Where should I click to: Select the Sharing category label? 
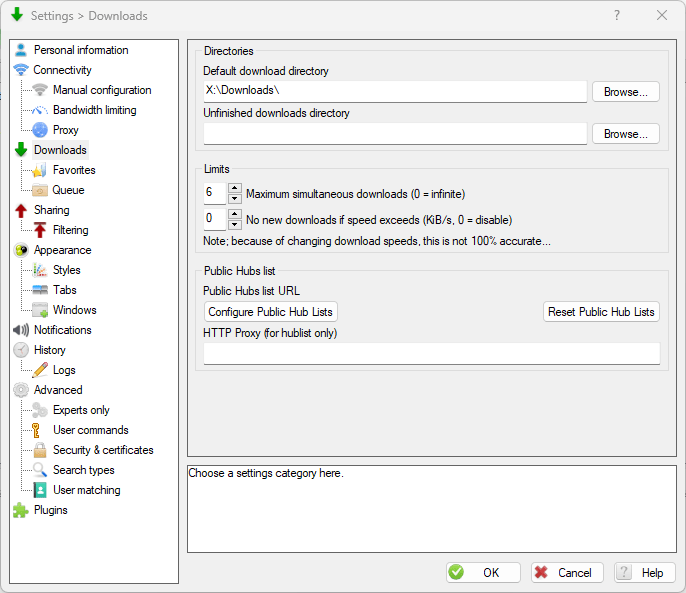[52, 210]
